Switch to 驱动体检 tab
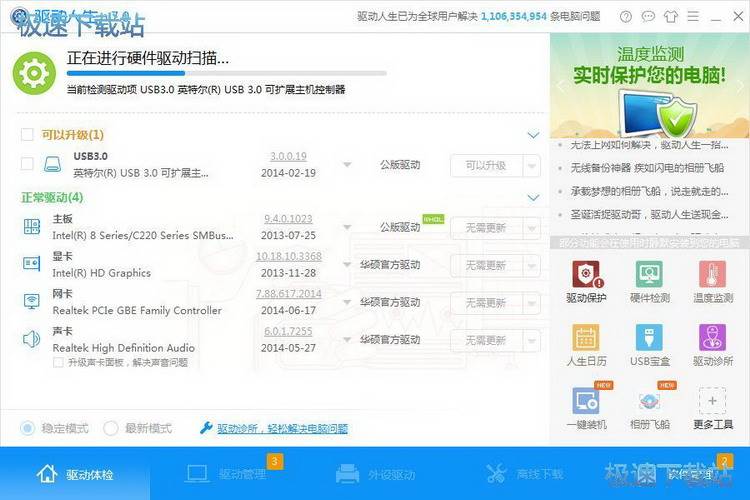 75,474
